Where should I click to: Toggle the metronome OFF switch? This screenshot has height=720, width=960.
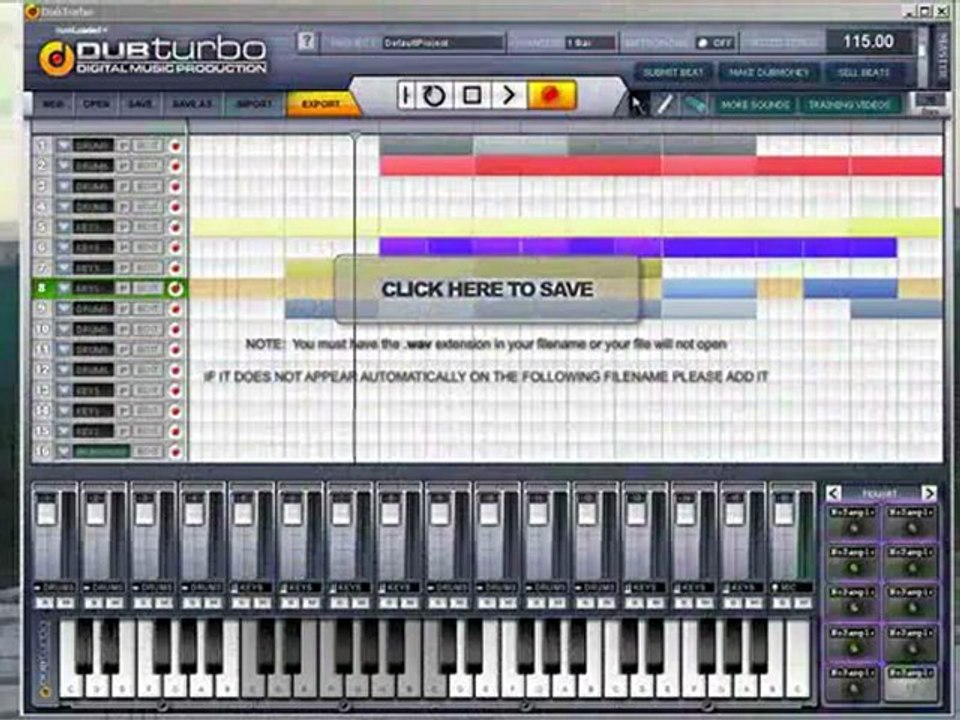(714, 43)
